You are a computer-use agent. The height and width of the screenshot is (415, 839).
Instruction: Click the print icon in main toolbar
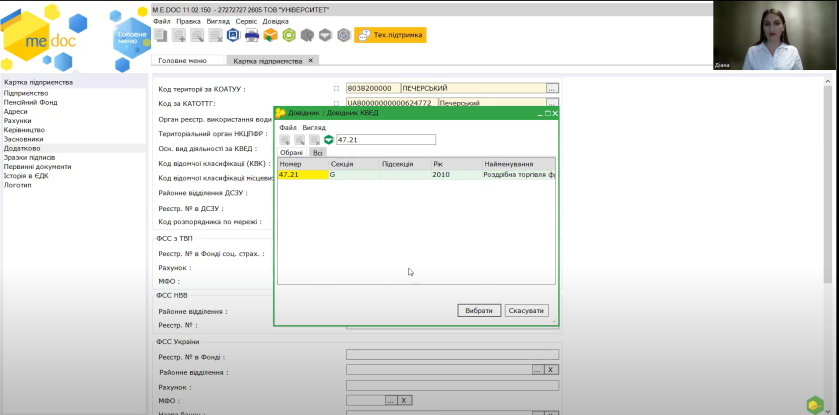click(252, 35)
